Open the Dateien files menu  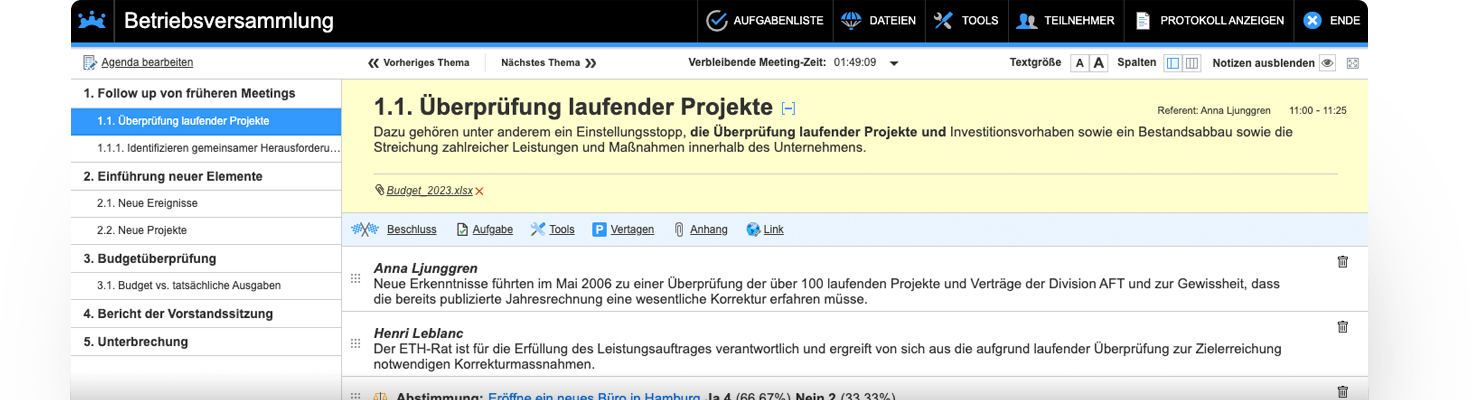(x=879, y=21)
